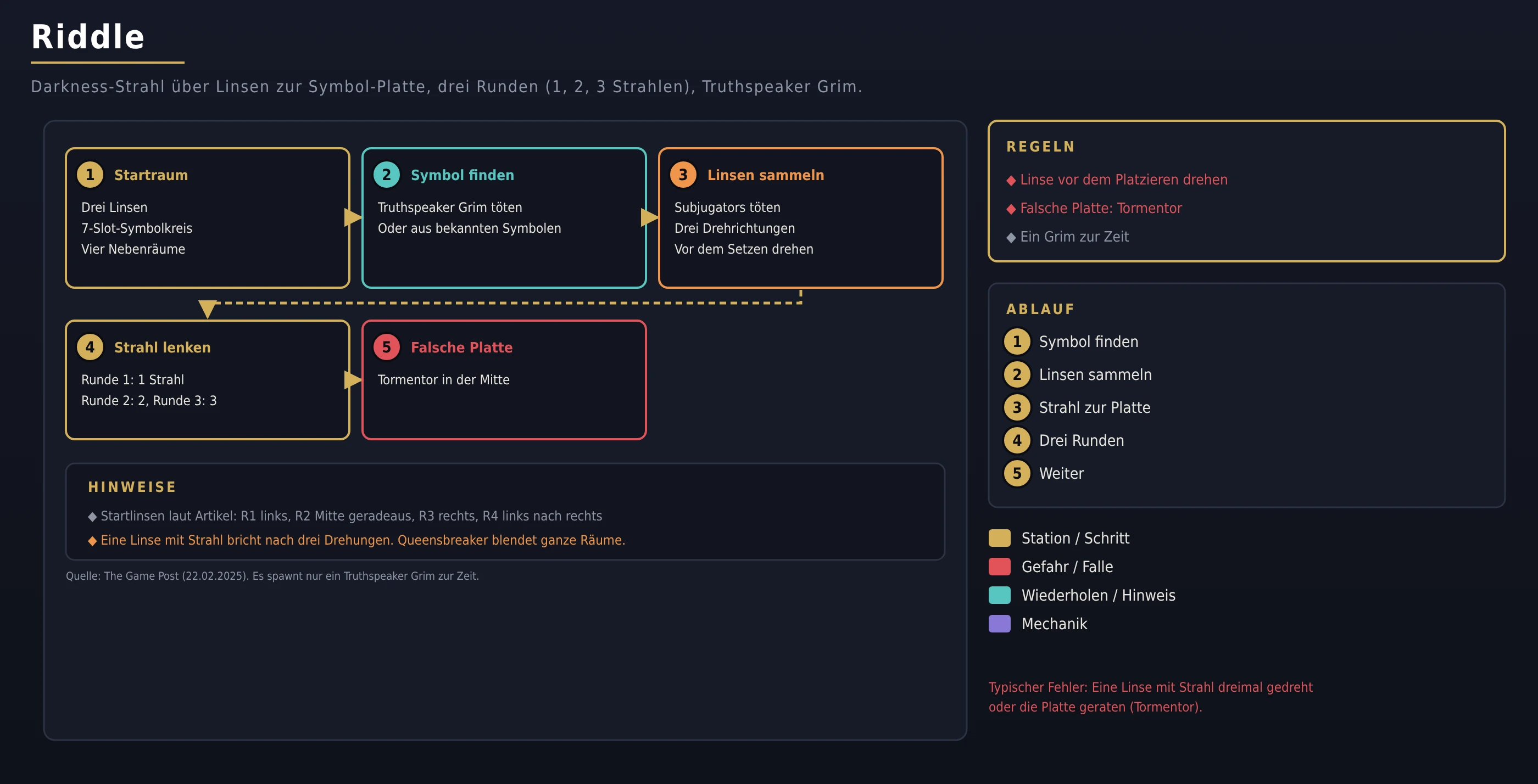This screenshot has width=1538, height=784.
Task: Click Ablauf badge 1 next to Symbol finden
Action: 1017,342
